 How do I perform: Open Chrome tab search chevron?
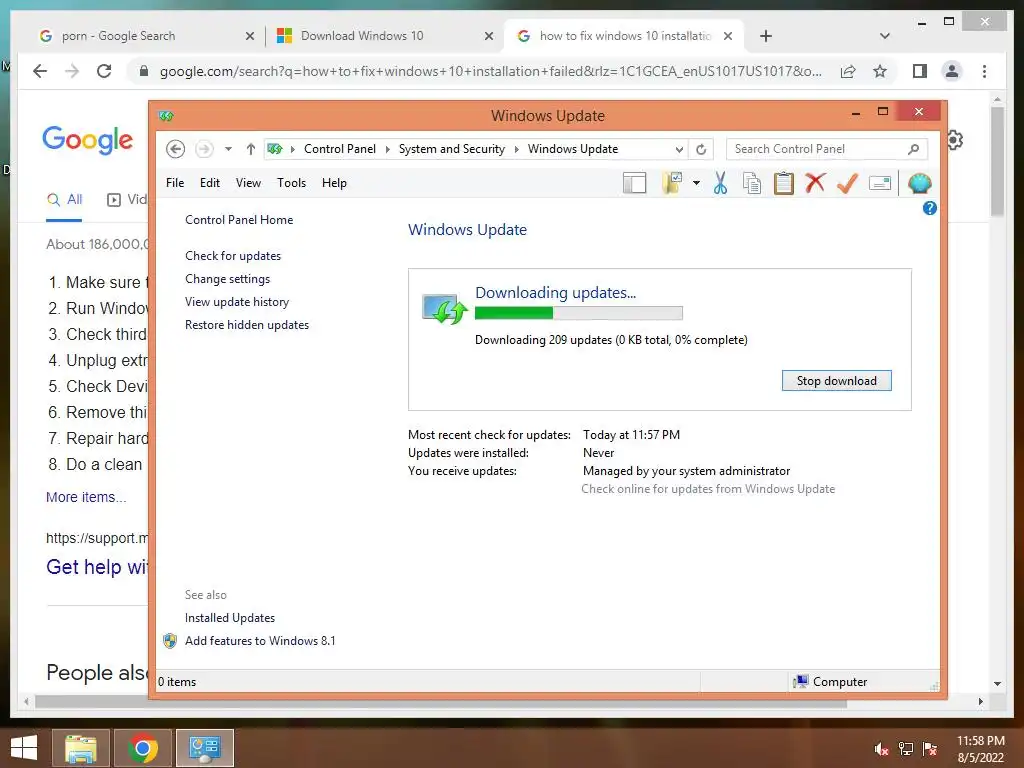pyautogui.click(x=885, y=36)
